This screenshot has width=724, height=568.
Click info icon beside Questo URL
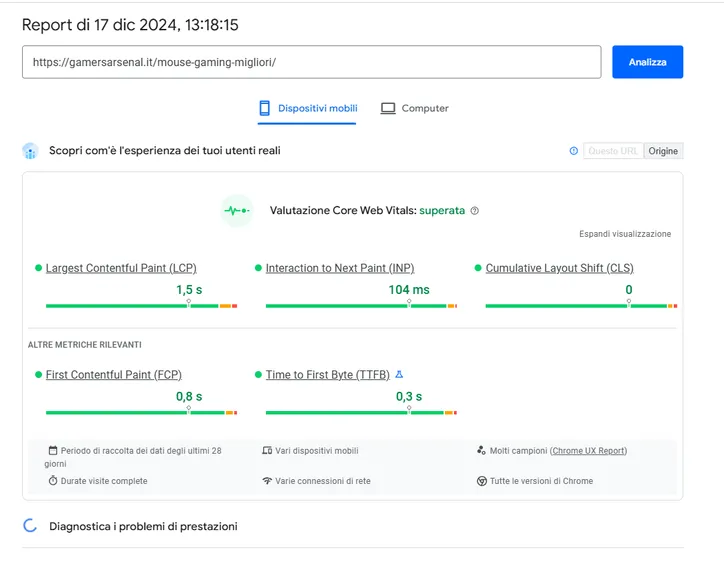pyautogui.click(x=573, y=151)
